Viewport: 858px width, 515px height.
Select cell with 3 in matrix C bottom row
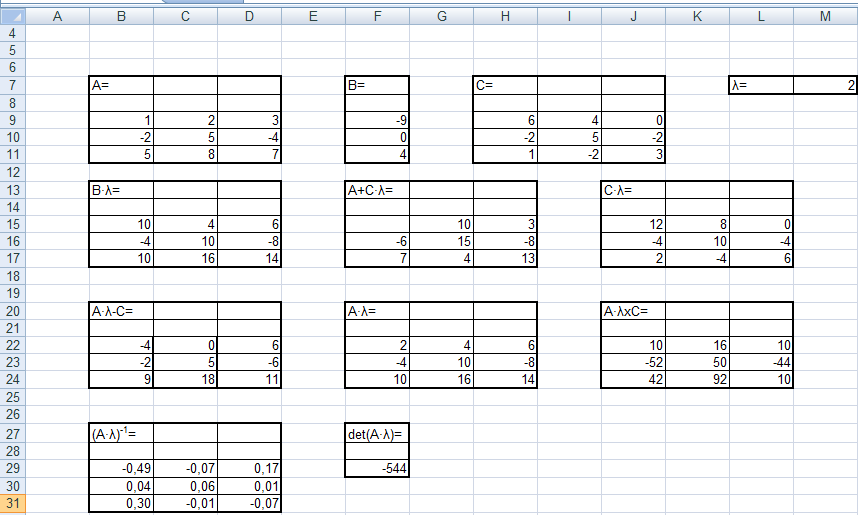(634, 154)
